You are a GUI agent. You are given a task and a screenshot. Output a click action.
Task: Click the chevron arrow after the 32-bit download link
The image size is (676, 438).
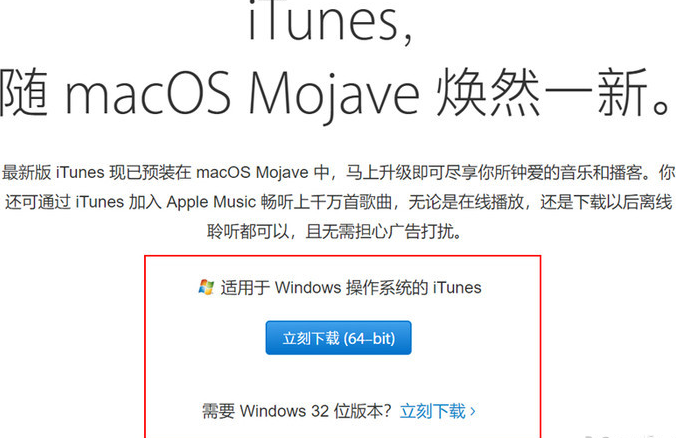473,411
